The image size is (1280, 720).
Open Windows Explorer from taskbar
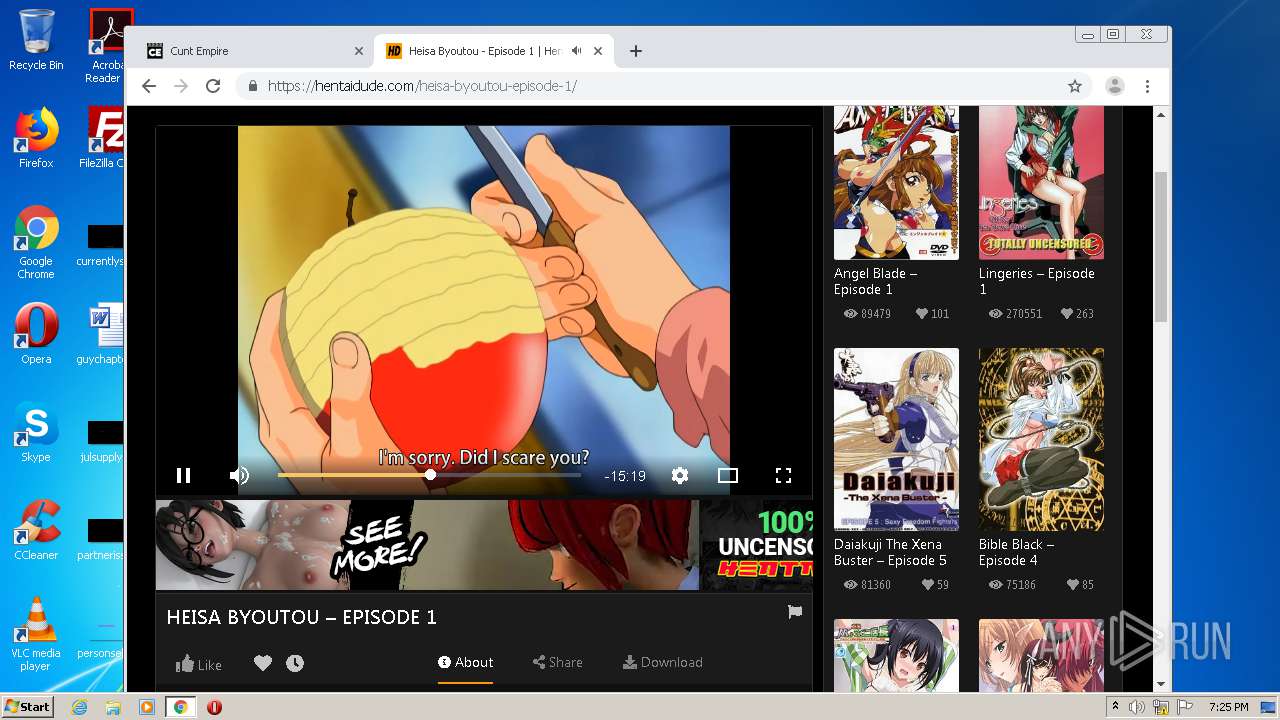click(x=113, y=707)
